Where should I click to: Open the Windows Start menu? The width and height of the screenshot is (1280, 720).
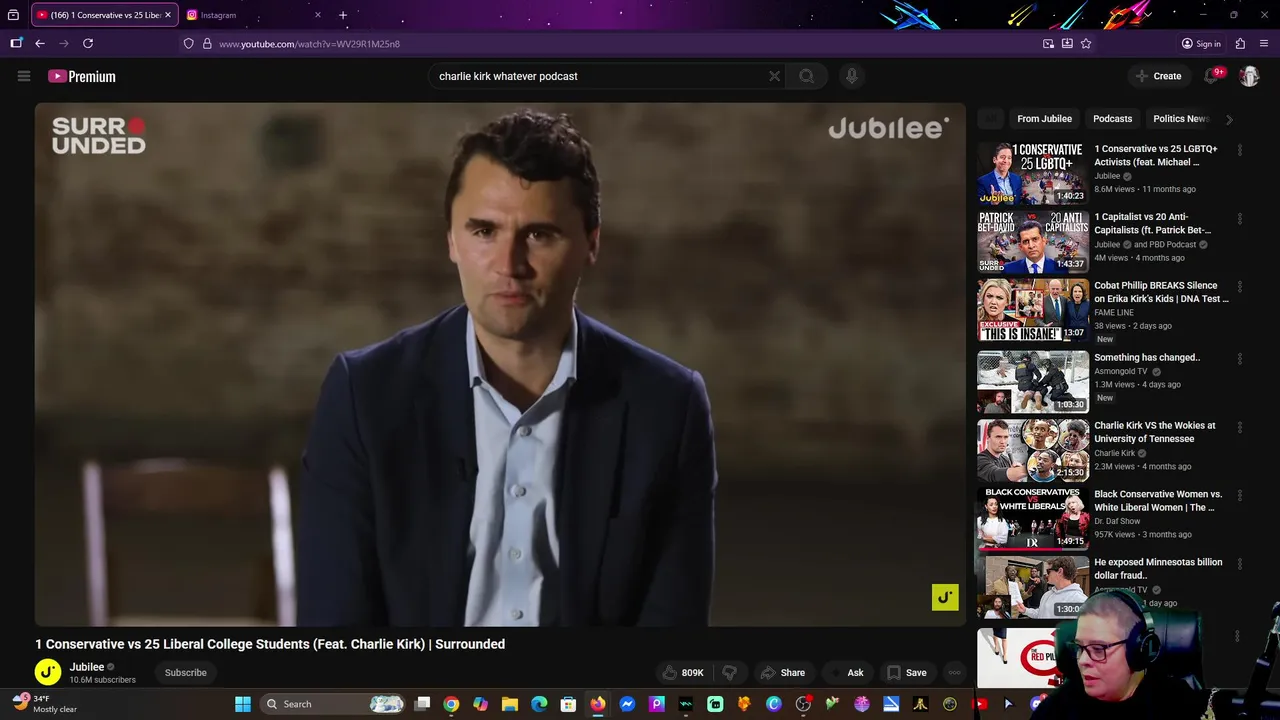tap(243, 704)
